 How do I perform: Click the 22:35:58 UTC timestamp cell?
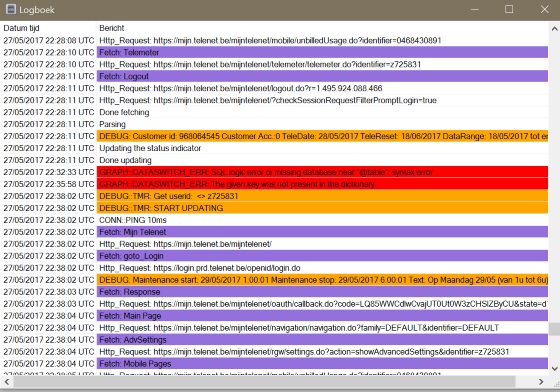pos(49,184)
